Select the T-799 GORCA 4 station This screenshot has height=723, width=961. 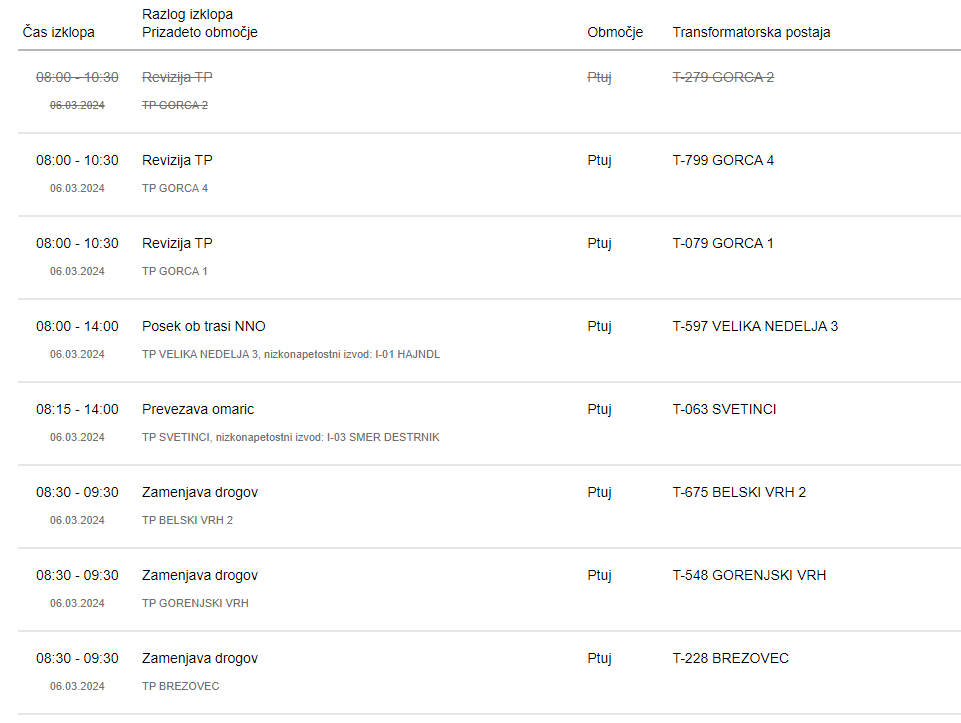(723, 161)
